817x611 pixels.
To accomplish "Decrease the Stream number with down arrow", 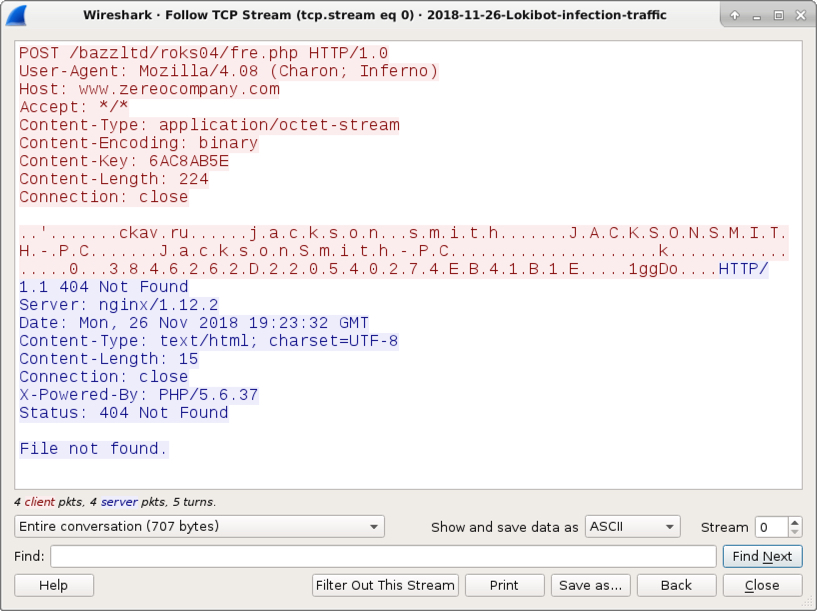I will click(795, 532).
